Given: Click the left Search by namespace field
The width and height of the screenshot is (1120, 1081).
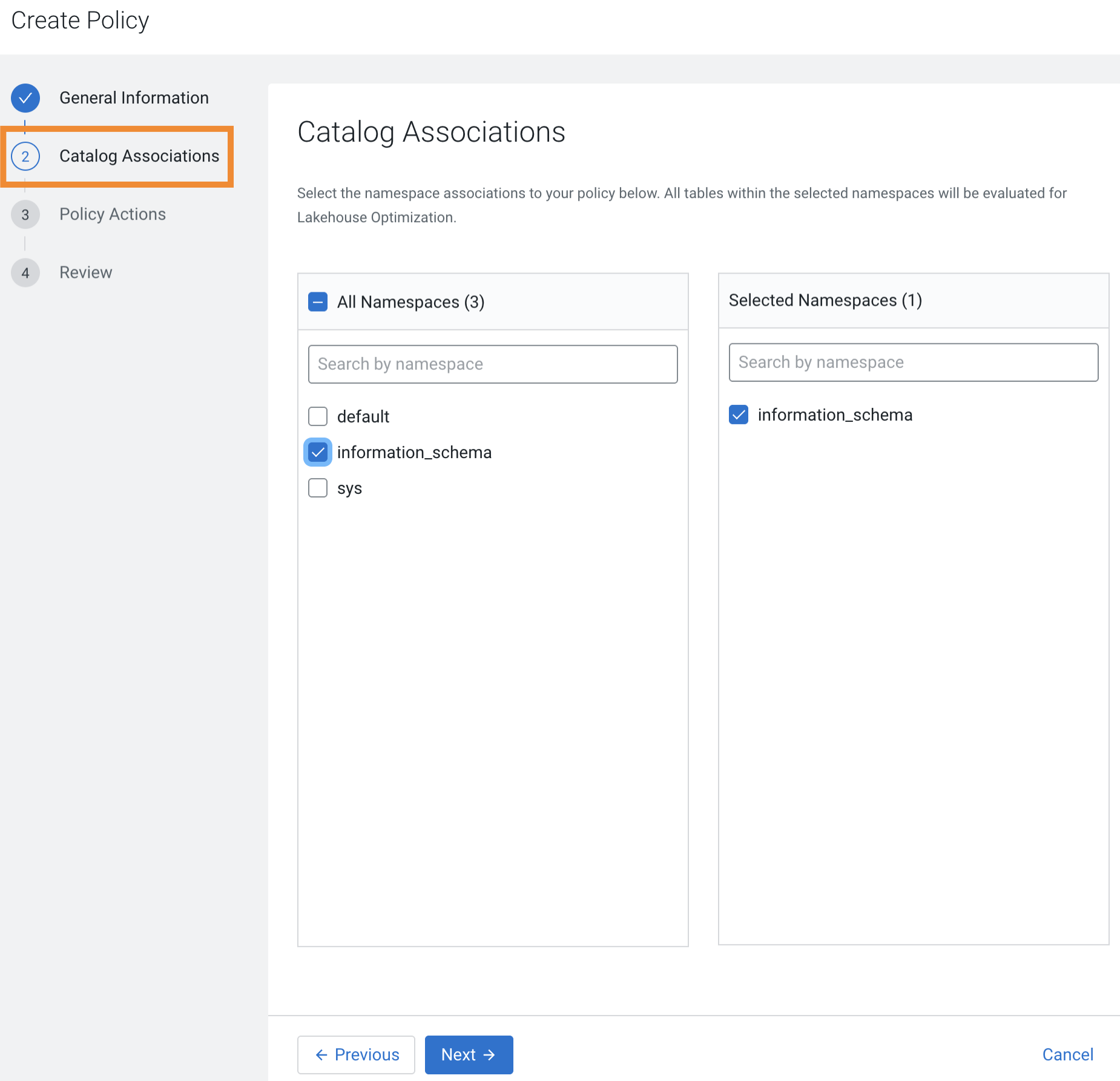Looking at the screenshot, I should (x=492, y=364).
